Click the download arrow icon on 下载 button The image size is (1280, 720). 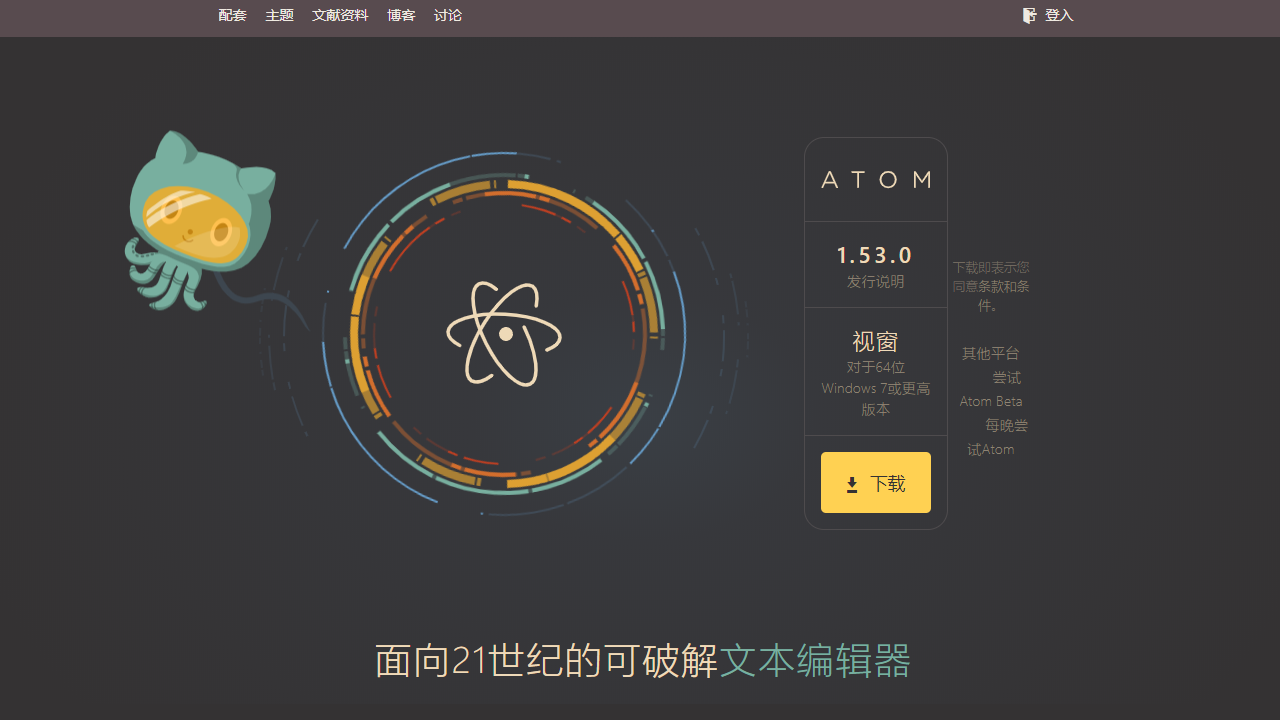pyautogui.click(x=851, y=484)
